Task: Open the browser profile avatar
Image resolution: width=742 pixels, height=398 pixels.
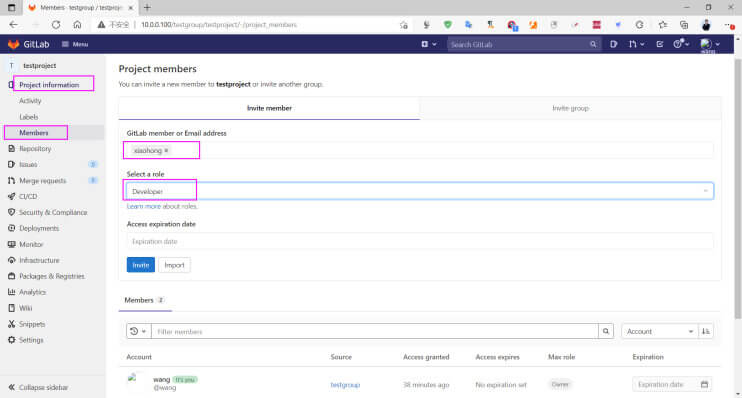Action: [706, 25]
